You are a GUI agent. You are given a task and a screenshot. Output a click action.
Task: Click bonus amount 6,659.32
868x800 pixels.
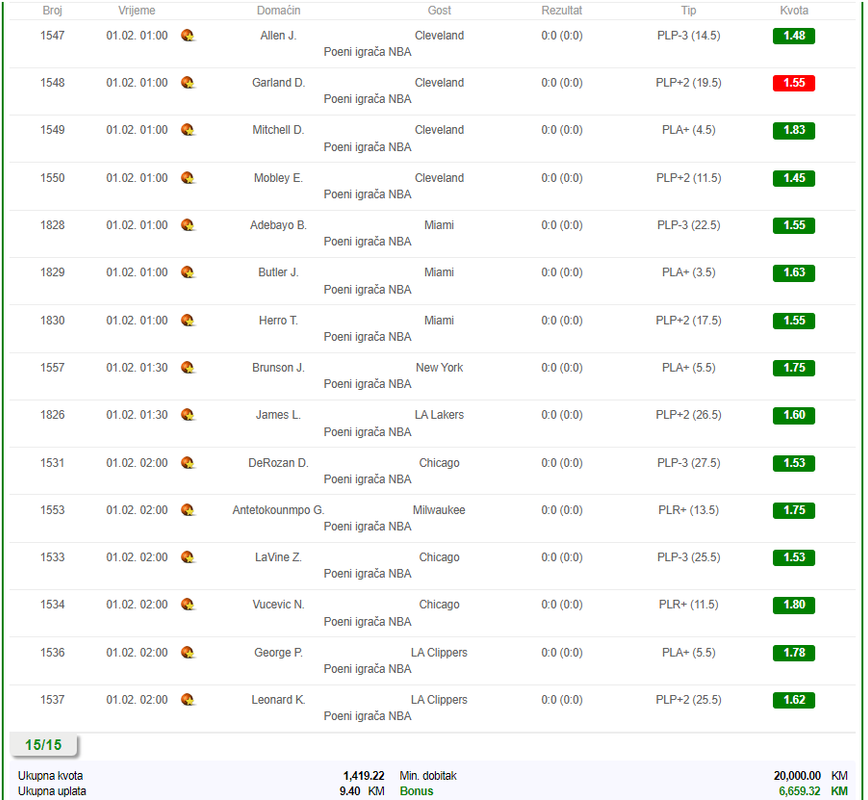point(799,791)
